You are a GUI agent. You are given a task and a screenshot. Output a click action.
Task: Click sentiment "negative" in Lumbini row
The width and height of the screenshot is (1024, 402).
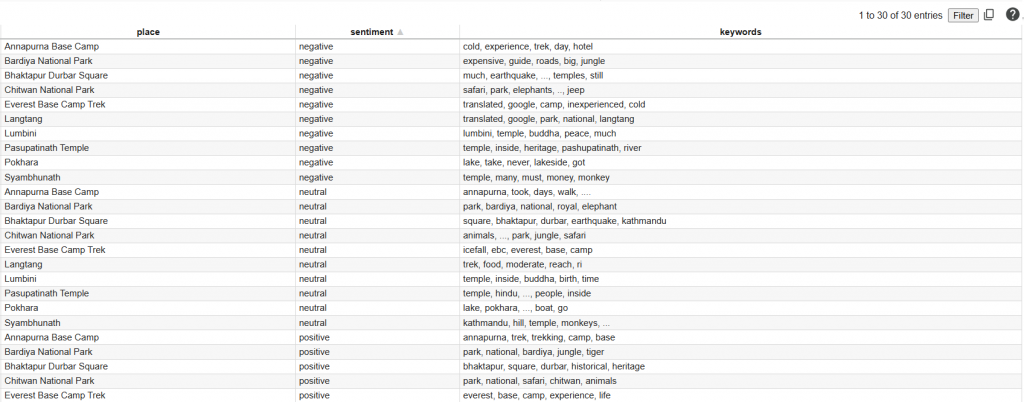pyautogui.click(x=316, y=134)
